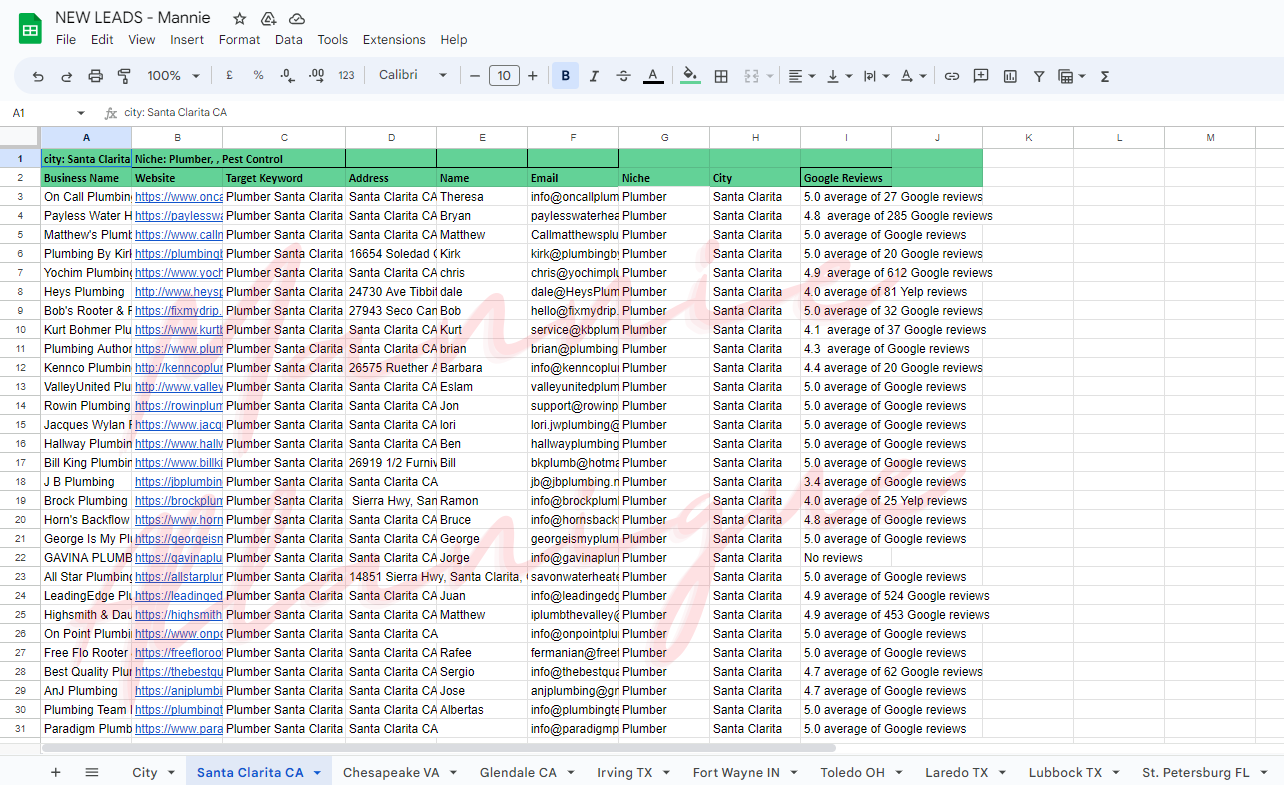
Task: Open the fill color picker
Action: pyautogui.click(x=690, y=76)
